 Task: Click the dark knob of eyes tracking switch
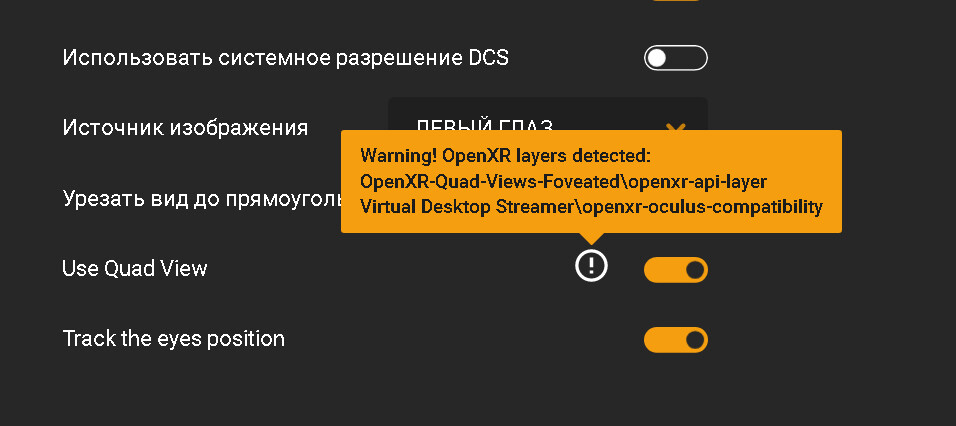(x=695, y=340)
